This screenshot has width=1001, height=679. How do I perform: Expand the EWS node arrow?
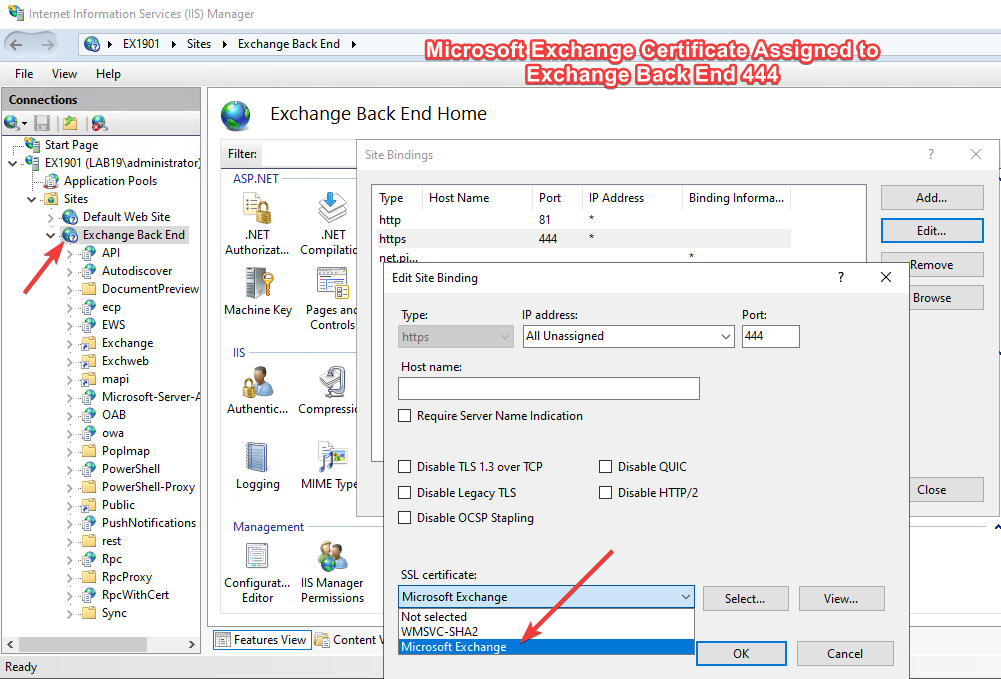point(70,325)
